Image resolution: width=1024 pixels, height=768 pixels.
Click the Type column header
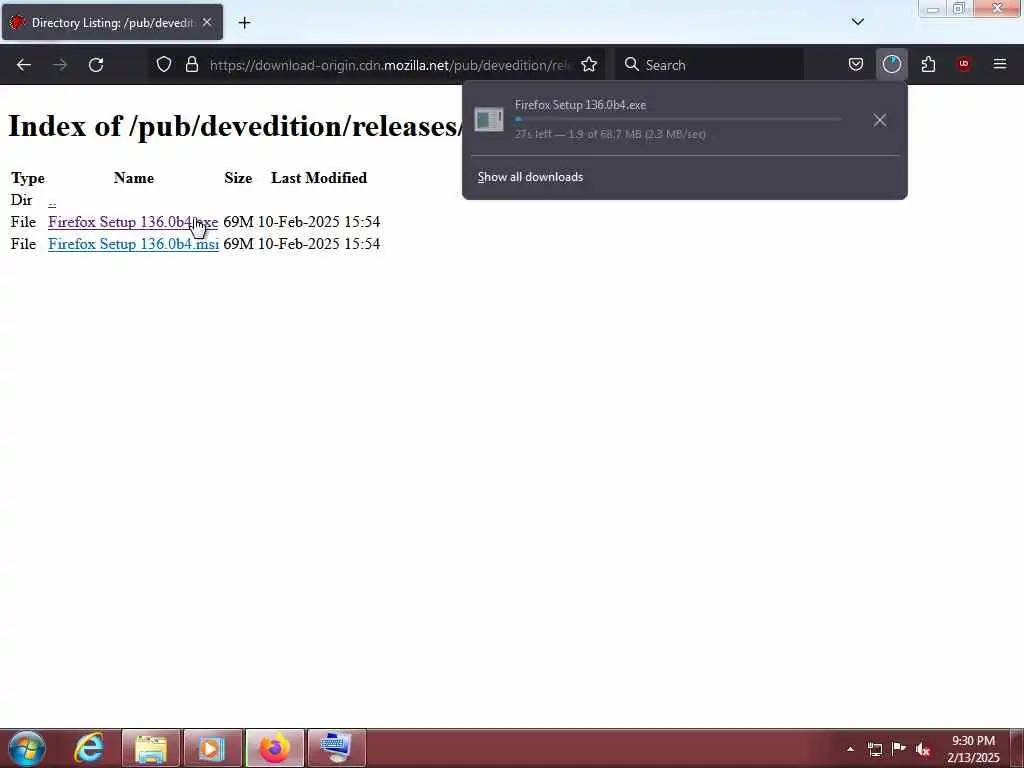coord(27,178)
